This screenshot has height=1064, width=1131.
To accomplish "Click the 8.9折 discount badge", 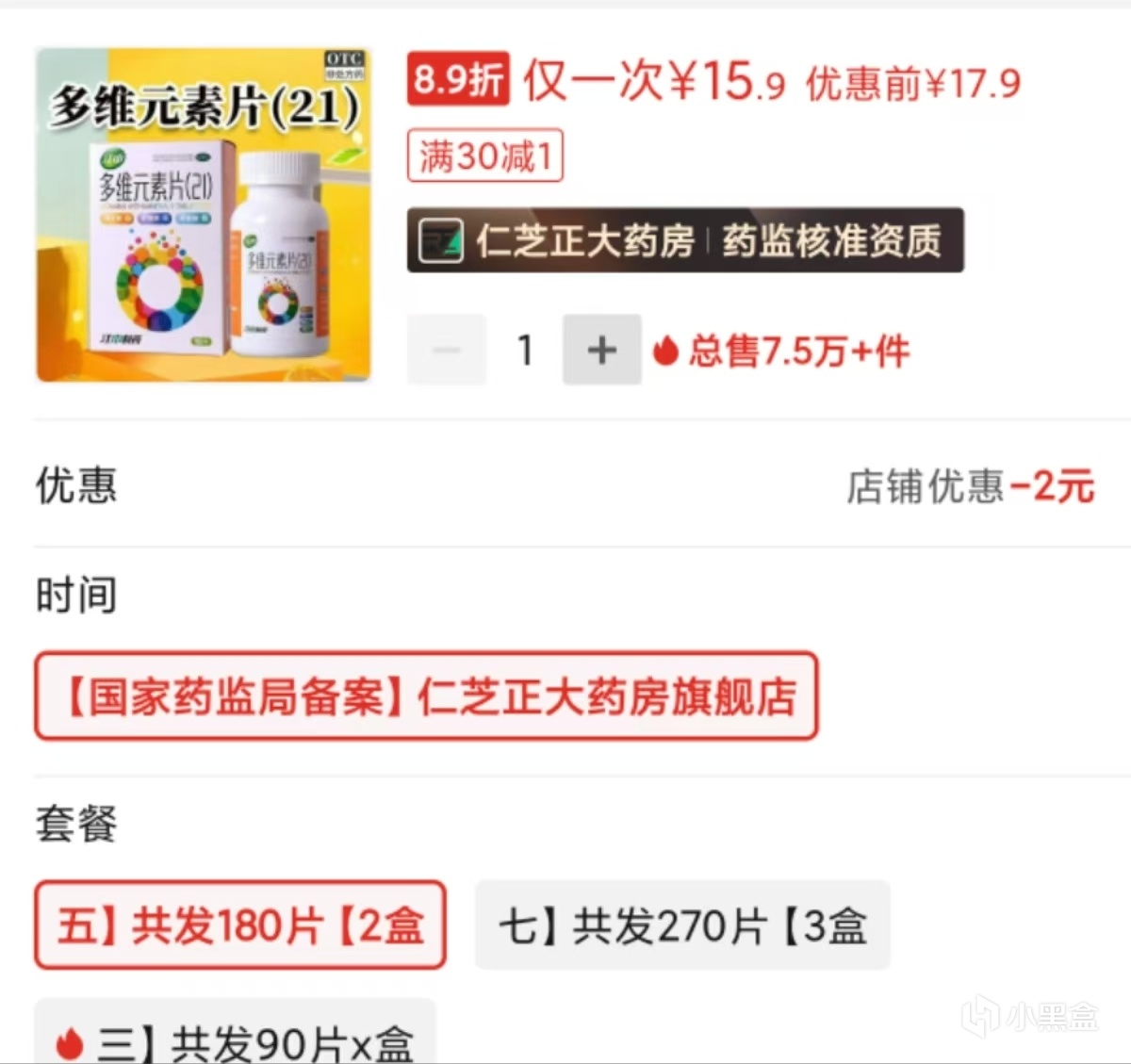I will click(x=458, y=79).
